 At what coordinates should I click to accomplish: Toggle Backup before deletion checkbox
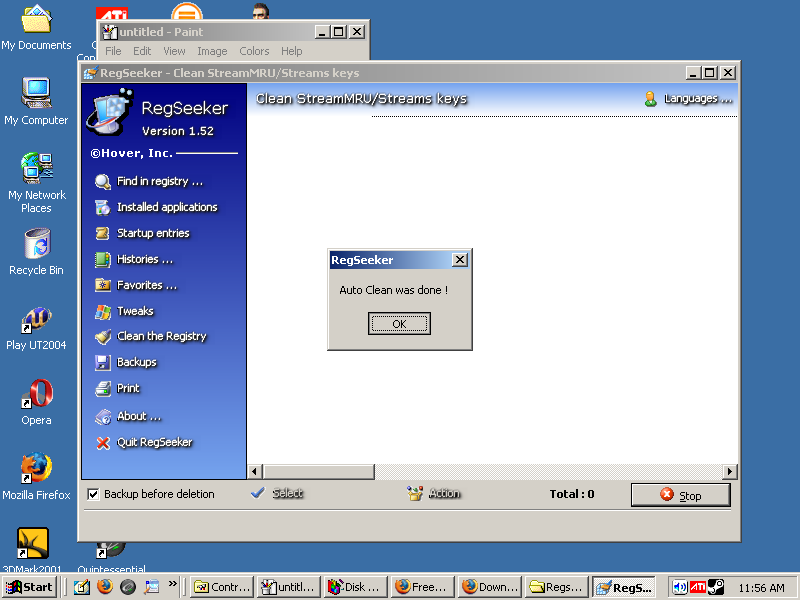(x=94, y=494)
